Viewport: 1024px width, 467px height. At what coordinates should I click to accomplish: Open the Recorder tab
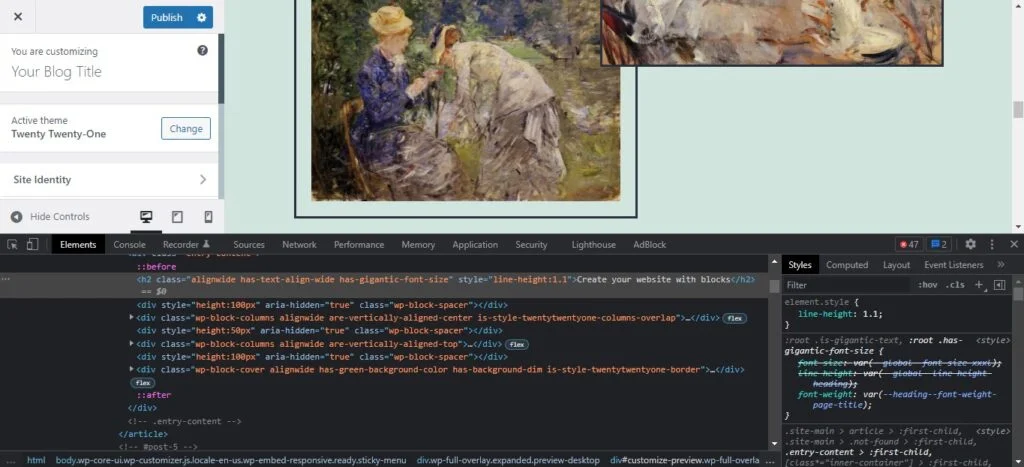tap(186, 244)
